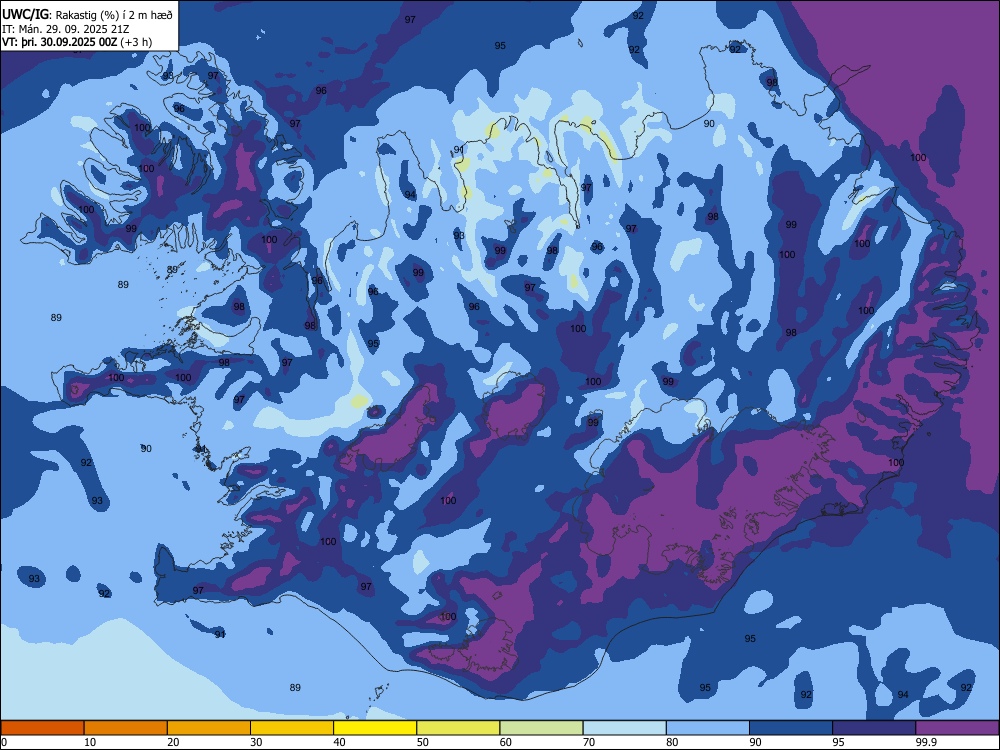The image size is (1000, 750).
Task: Click the Rakastig (%) í 2 m hæð label
Action: 114,15
